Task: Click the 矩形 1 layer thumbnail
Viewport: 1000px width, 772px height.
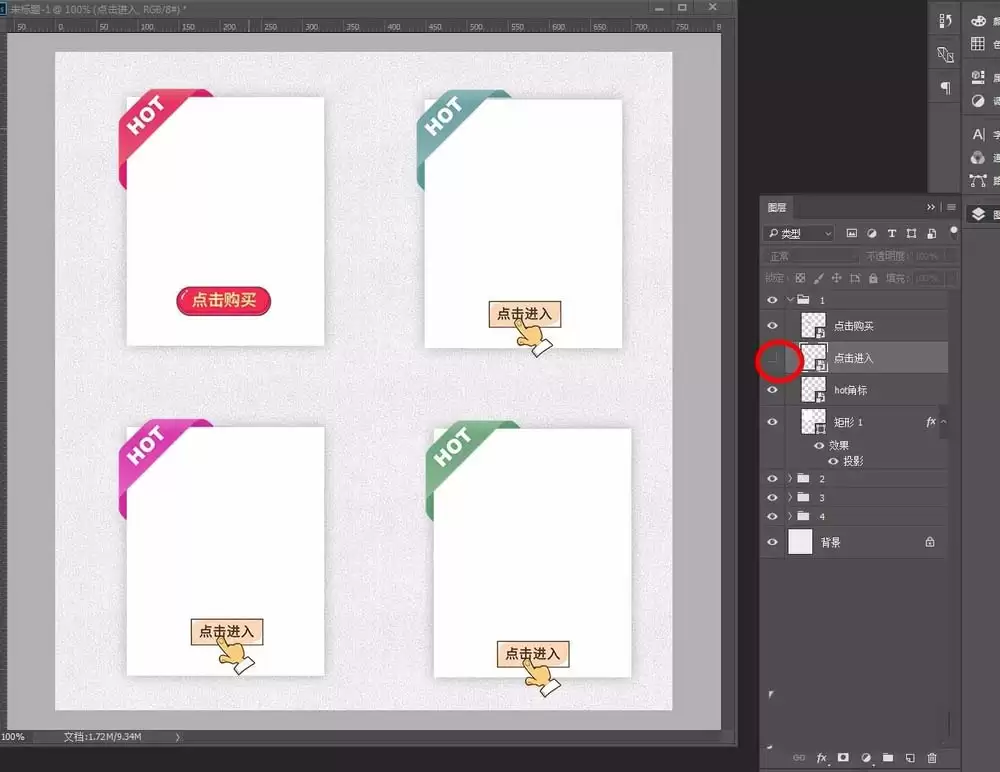Action: [x=813, y=422]
